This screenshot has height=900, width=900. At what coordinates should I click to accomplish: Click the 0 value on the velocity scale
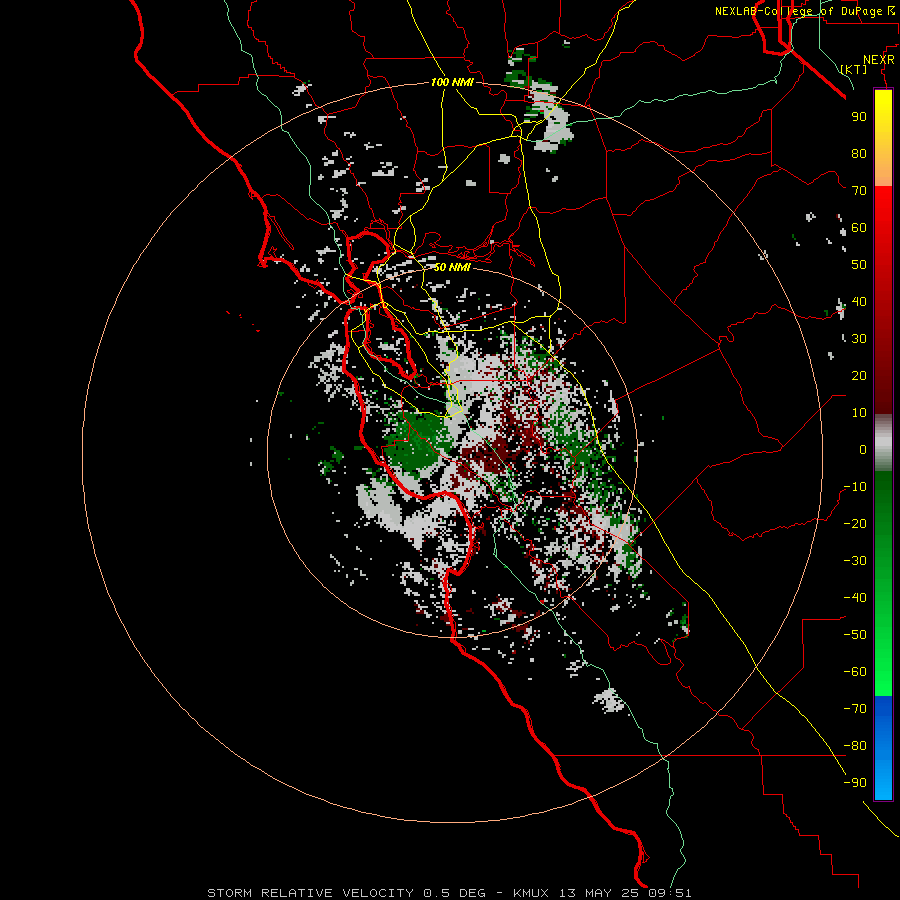click(x=863, y=449)
